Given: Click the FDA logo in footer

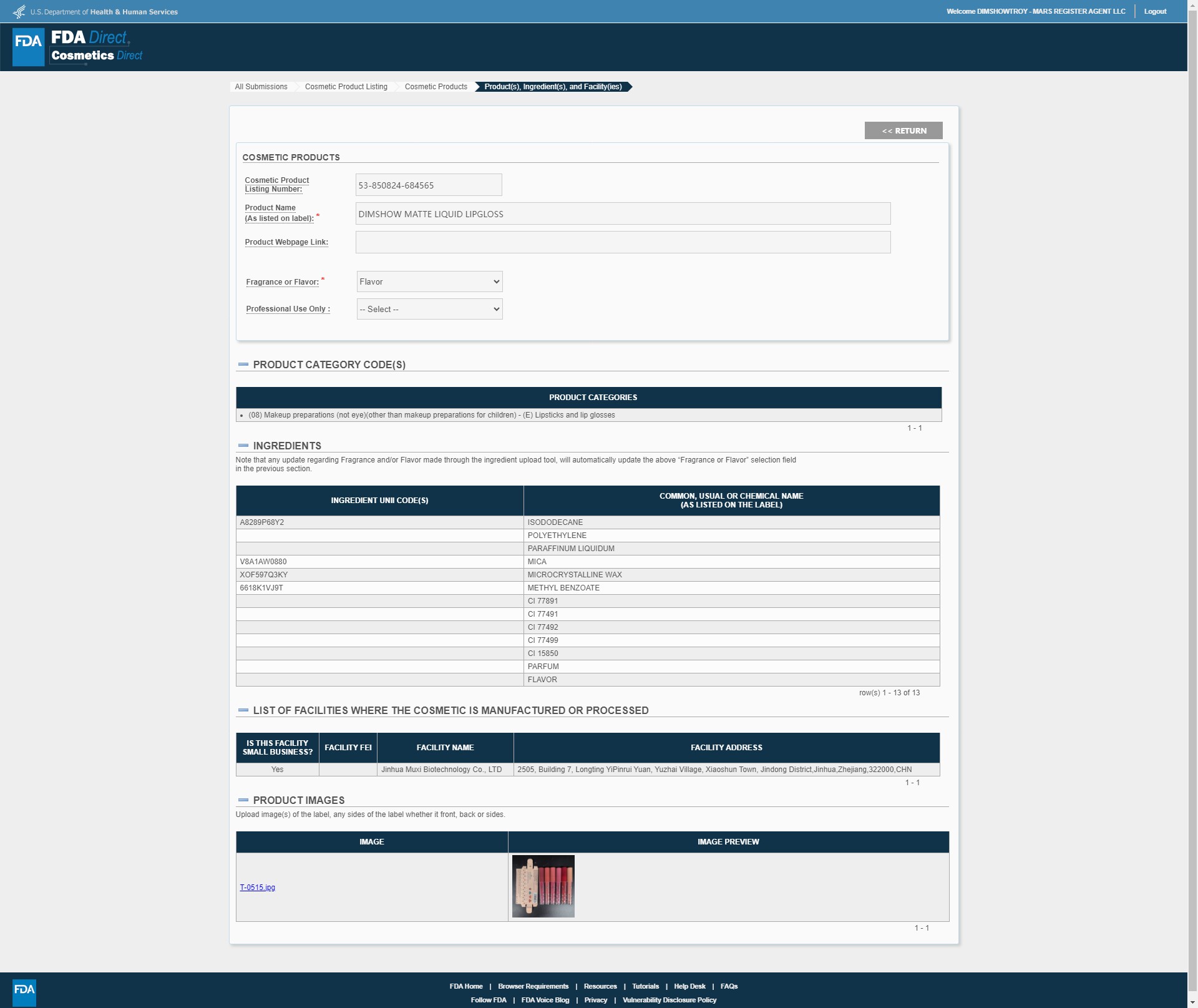Looking at the screenshot, I should (24, 992).
